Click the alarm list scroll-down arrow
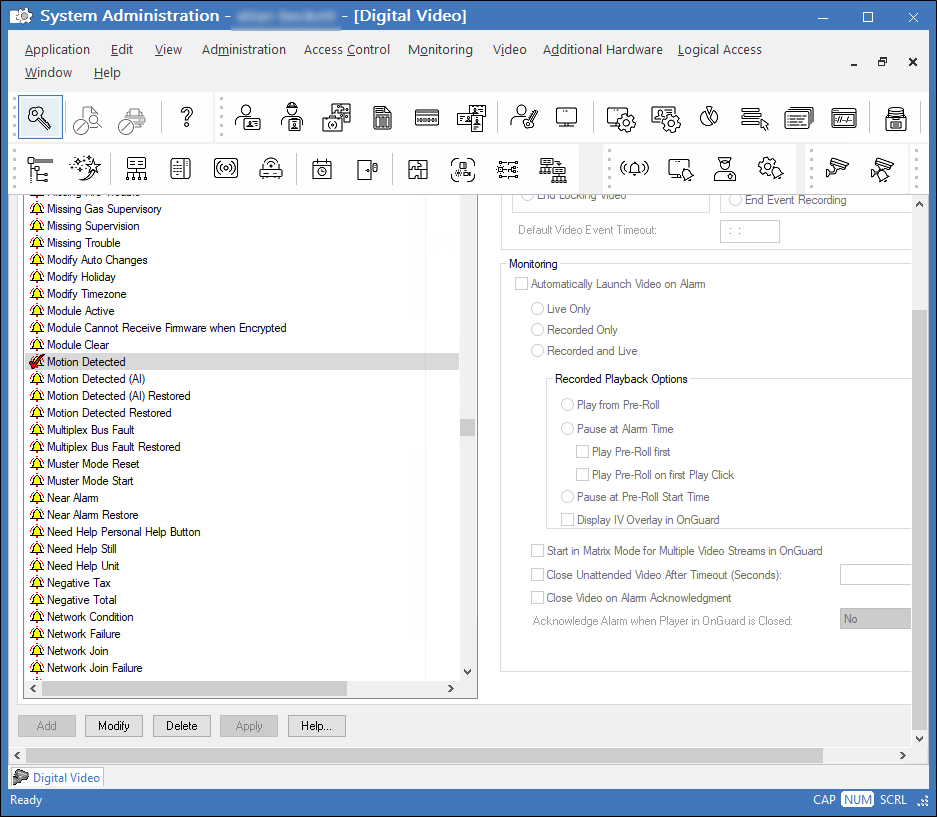Image resolution: width=937 pixels, height=817 pixels. (x=467, y=672)
